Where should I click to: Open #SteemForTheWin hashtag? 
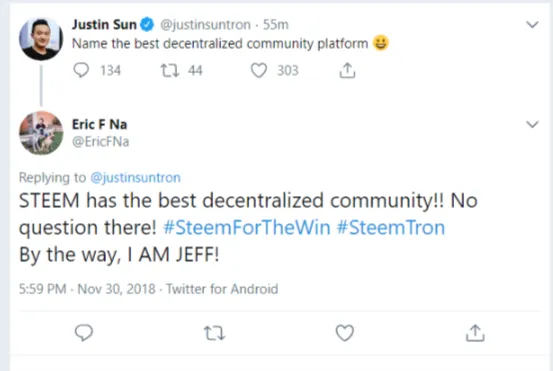point(247,227)
